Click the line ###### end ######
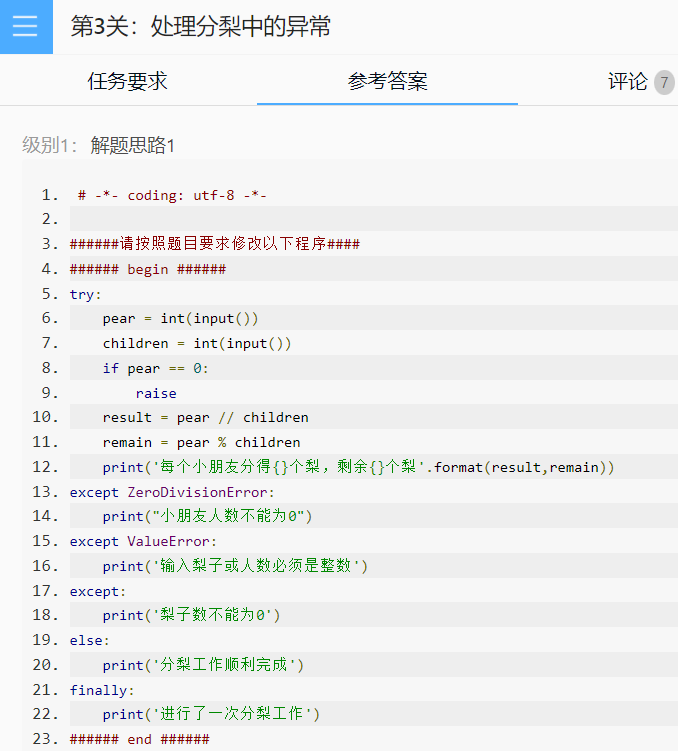The height and width of the screenshot is (751, 678). pos(139,739)
